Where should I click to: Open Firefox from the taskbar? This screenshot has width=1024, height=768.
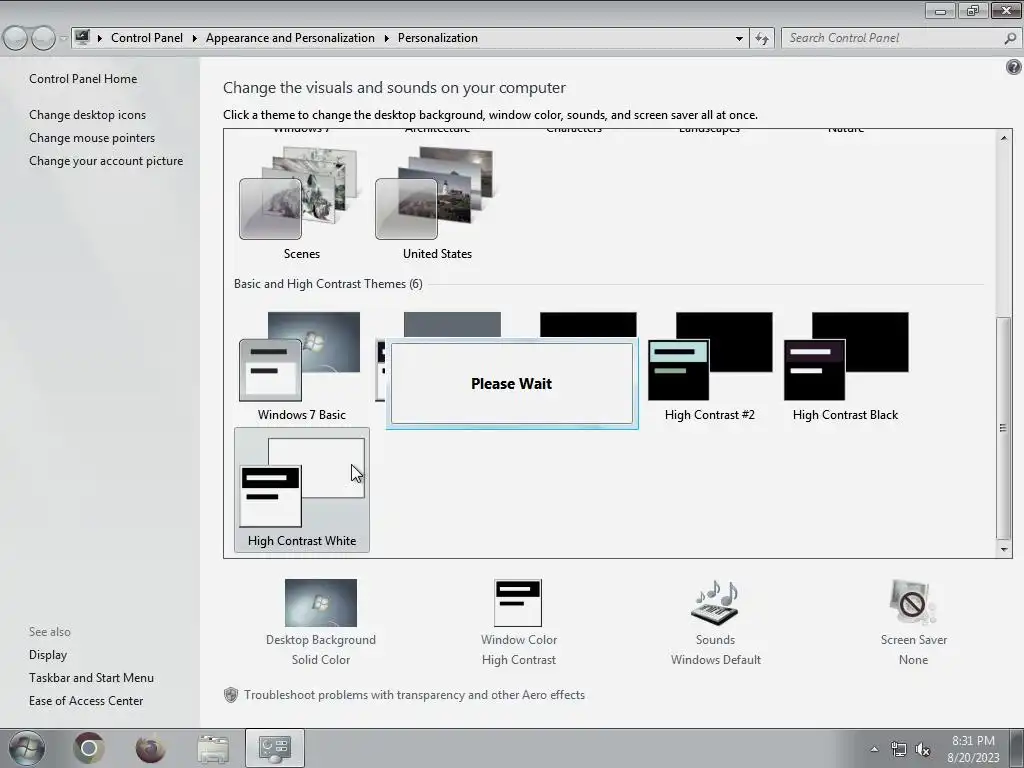tap(150, 748)
